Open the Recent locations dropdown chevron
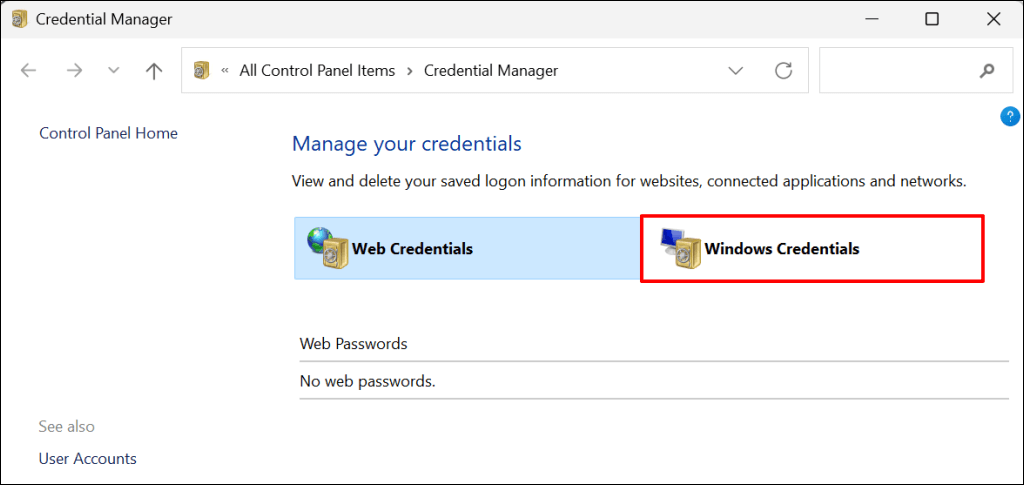This screenshot has height=485, width=1024. point(113,71)
